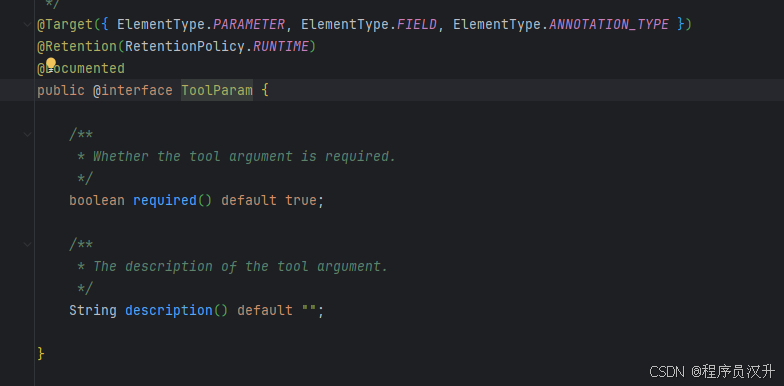Click the @interface keyword

pos(133,90)
